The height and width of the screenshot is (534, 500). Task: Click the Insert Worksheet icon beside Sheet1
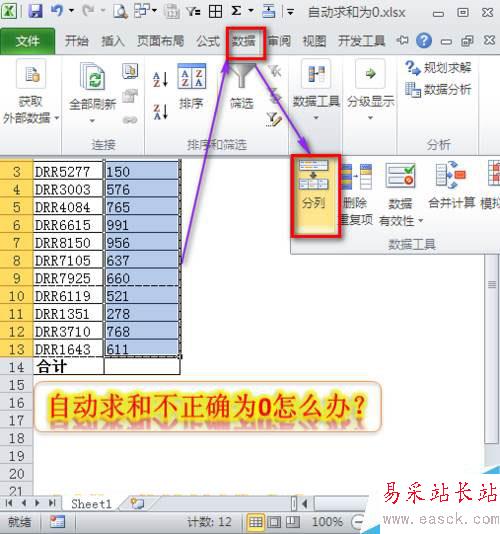137,503
